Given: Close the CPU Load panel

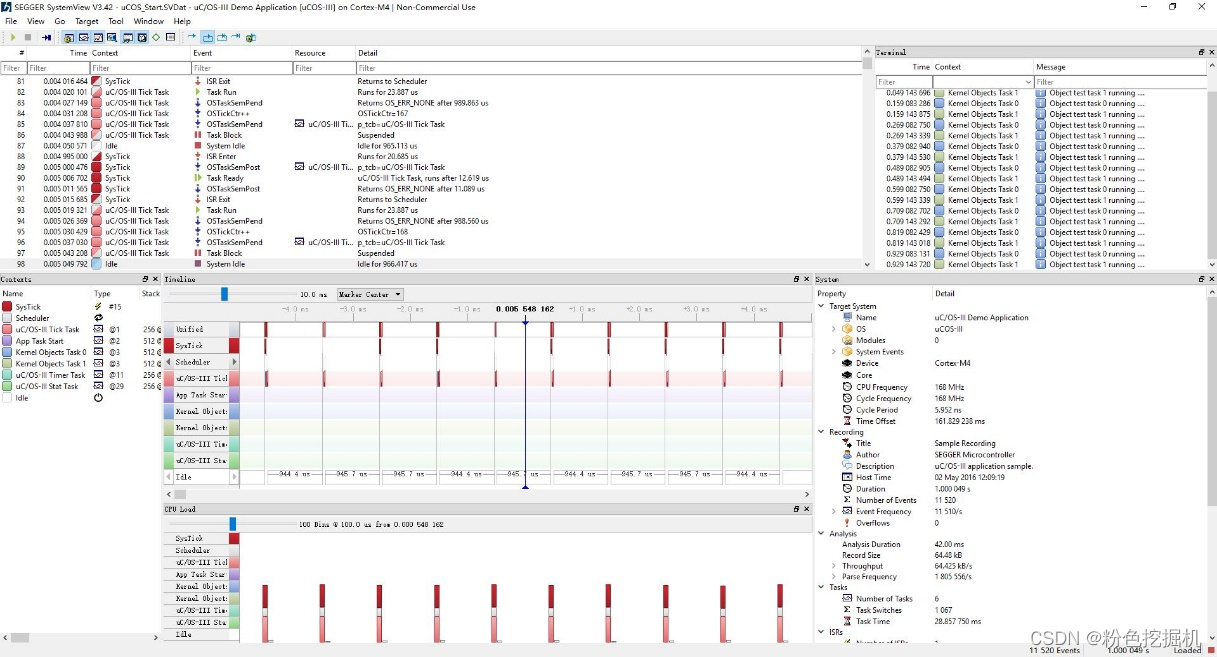Looking at the screenshot, I should coord(806,509).
